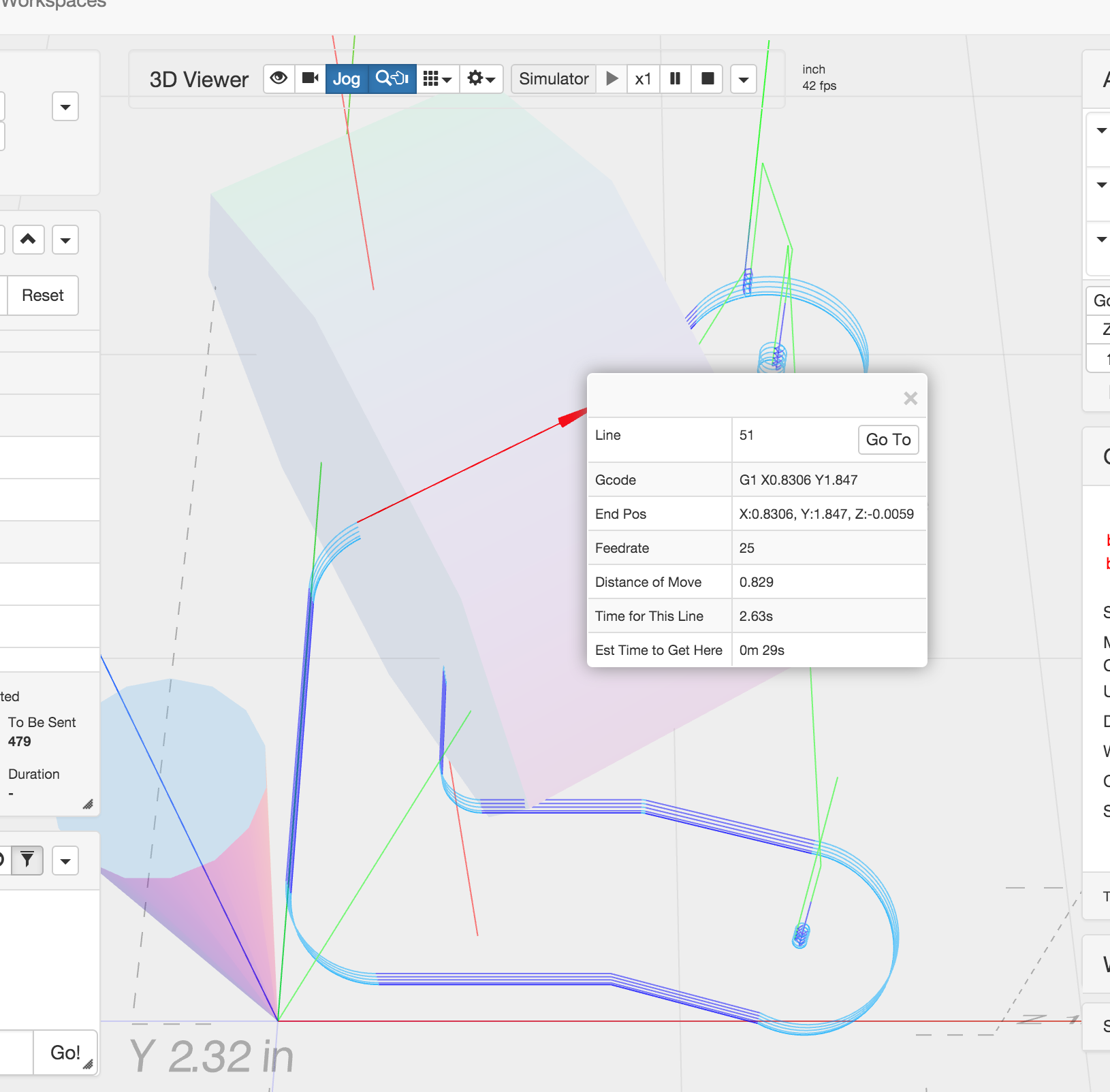
Task: Click the Reset button
Action: tap(42, 295)
